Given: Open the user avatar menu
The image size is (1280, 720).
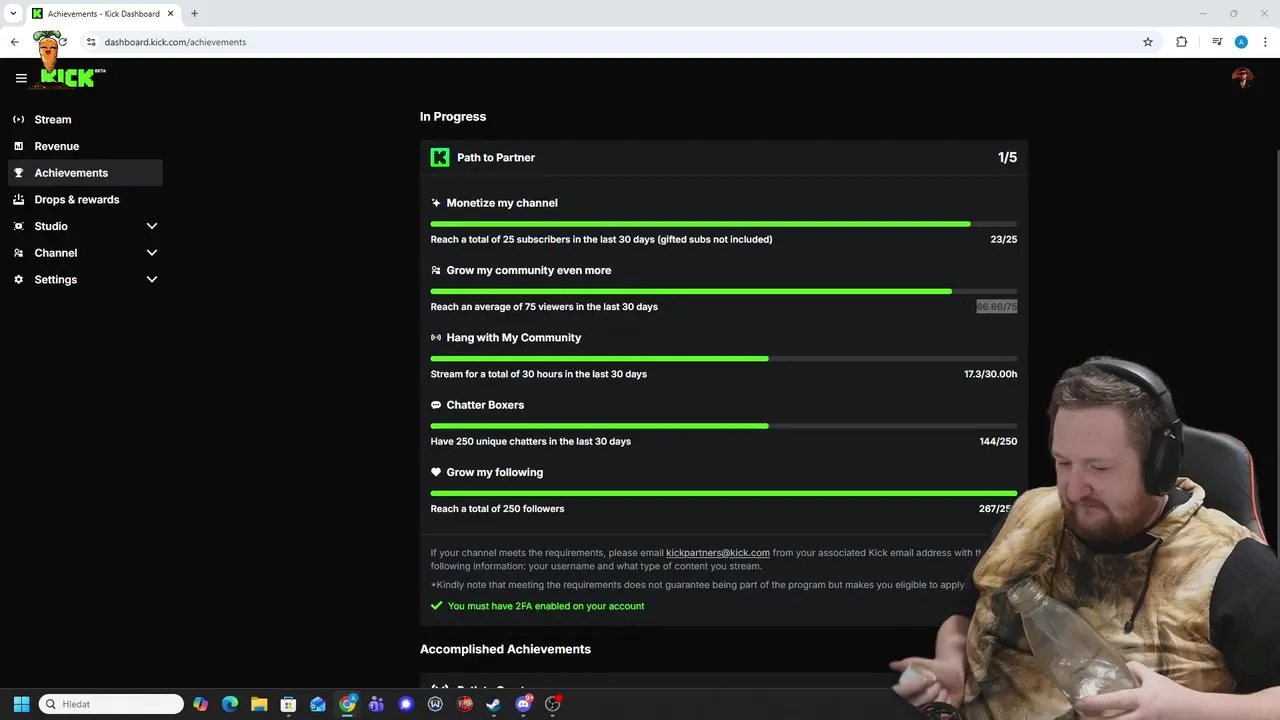Looking at the screenshot, I should pyautogui.click(x=1242, y=78).
